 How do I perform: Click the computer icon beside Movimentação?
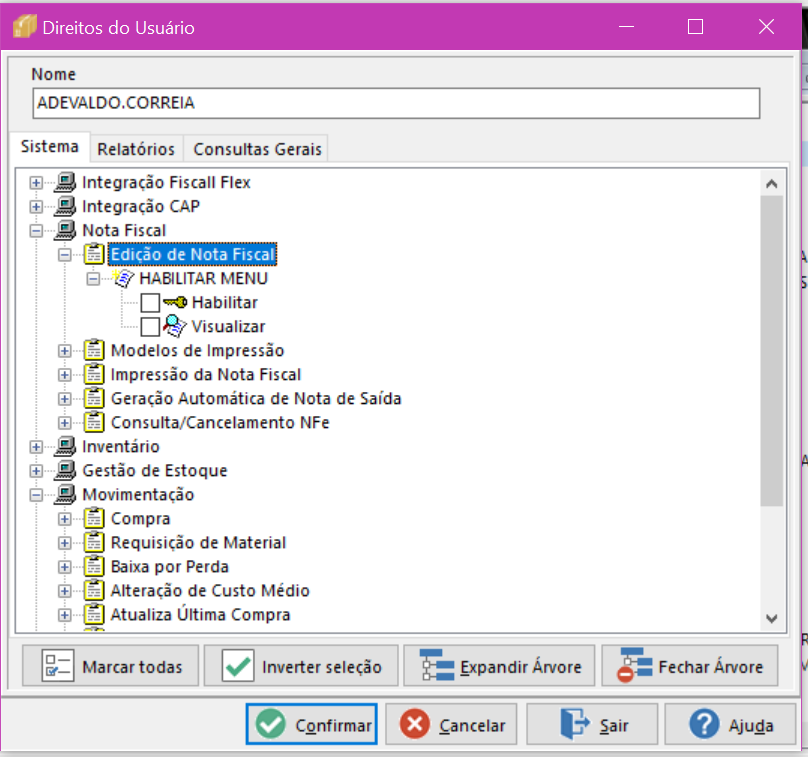click(65, 495)
